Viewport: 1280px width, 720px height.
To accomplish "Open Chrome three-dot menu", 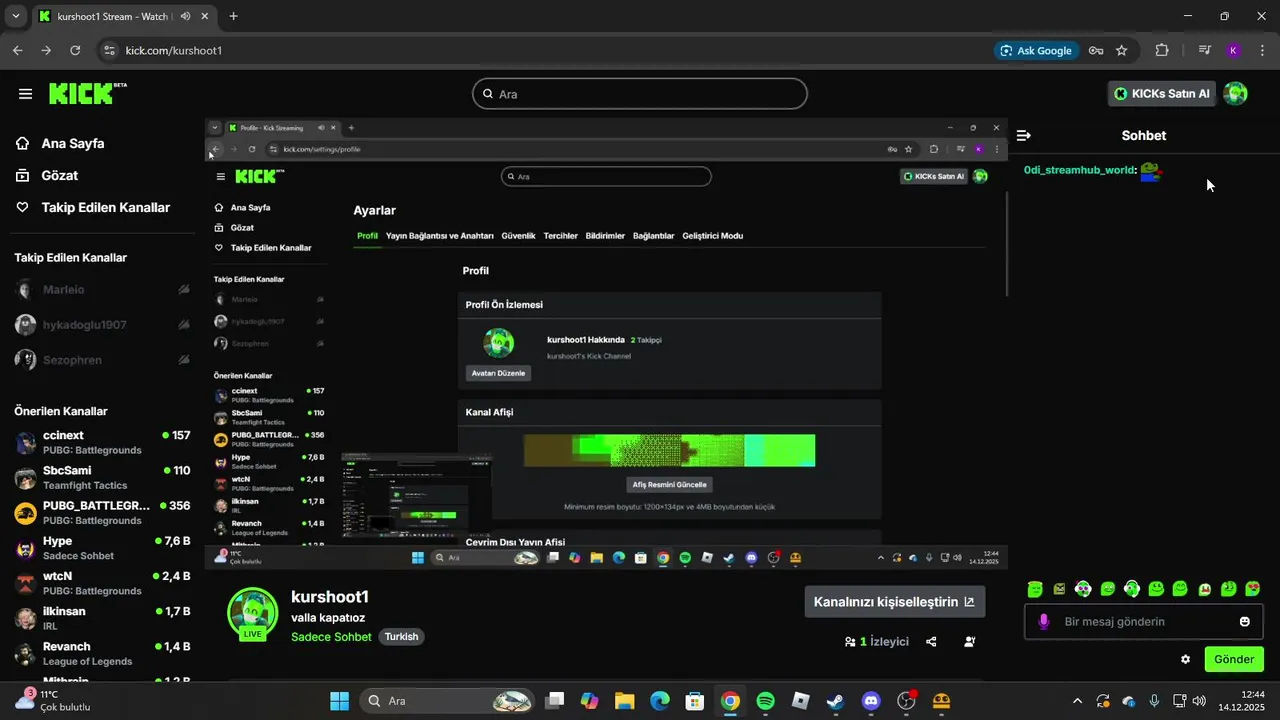I will pos(1261,50).
